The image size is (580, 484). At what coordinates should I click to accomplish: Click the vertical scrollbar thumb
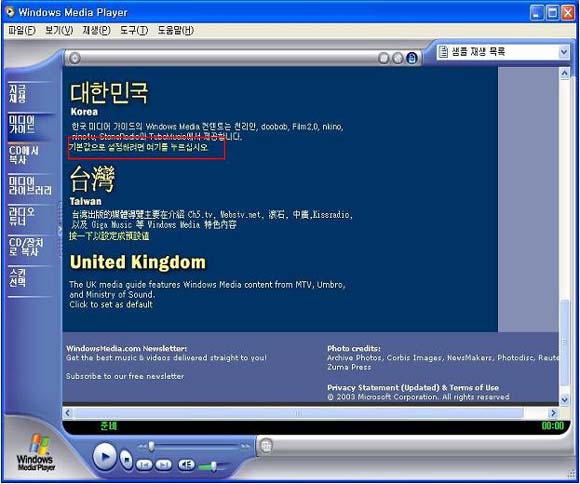point(564,342)
